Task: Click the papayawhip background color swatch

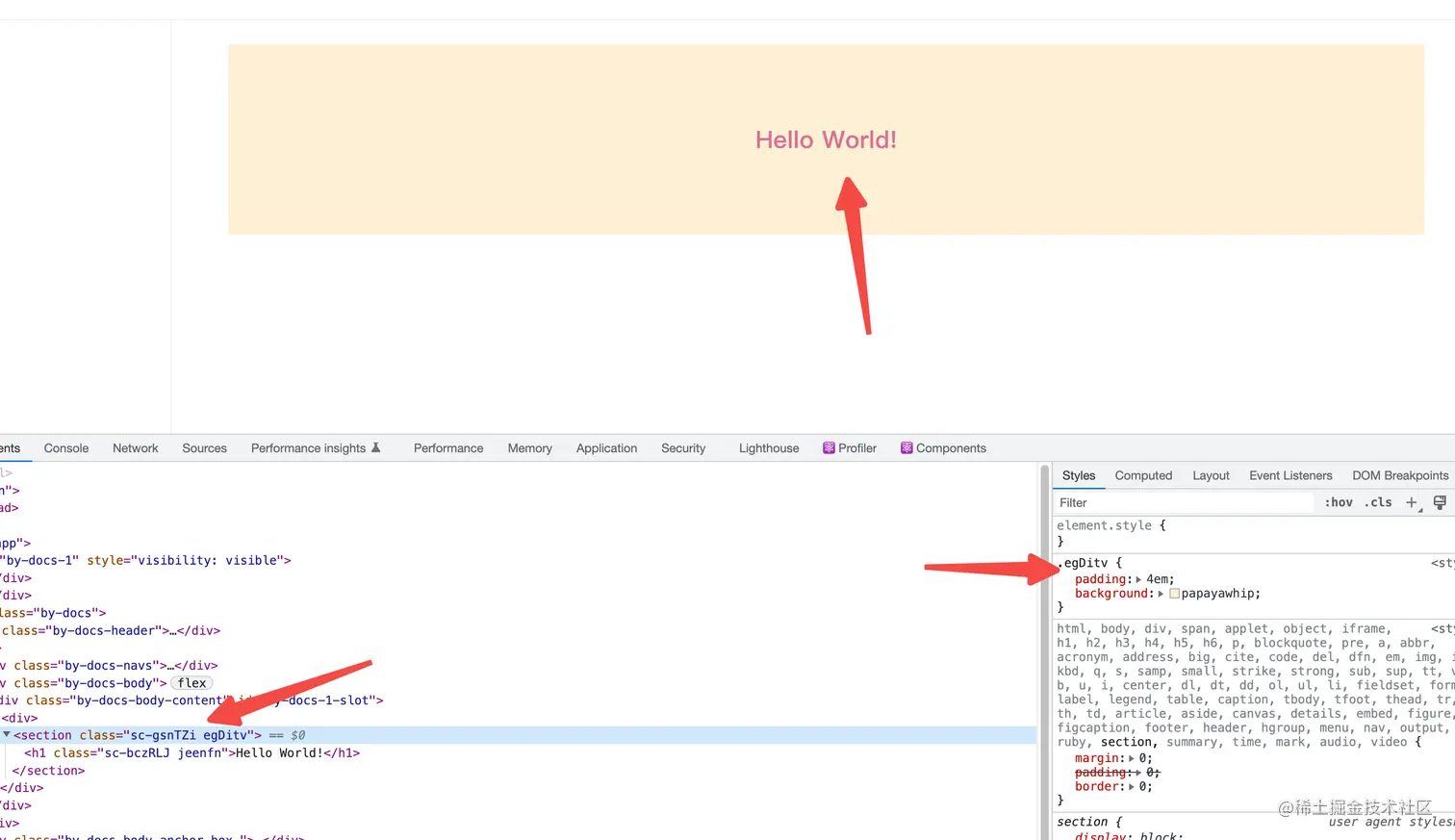Action: [x=1174, y=593]
